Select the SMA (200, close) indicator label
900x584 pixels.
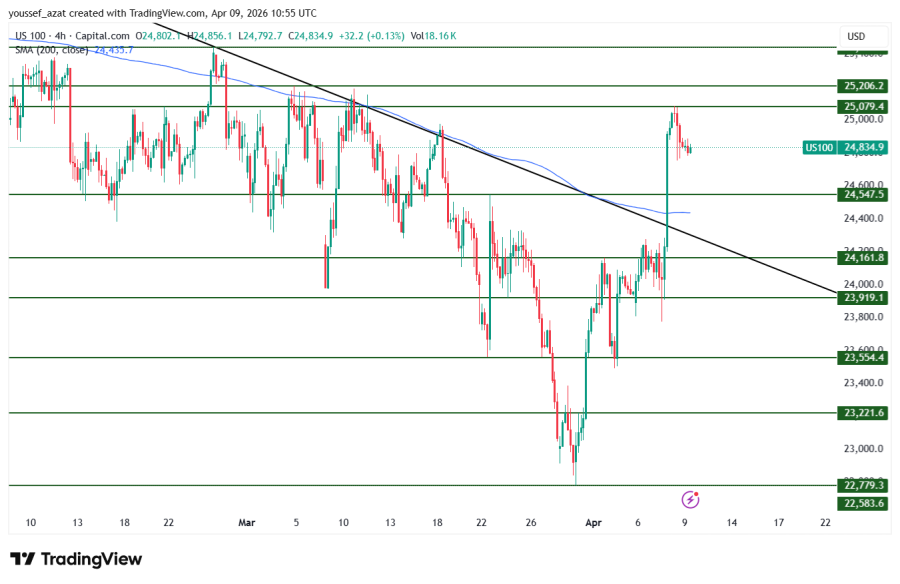(52, 48)
